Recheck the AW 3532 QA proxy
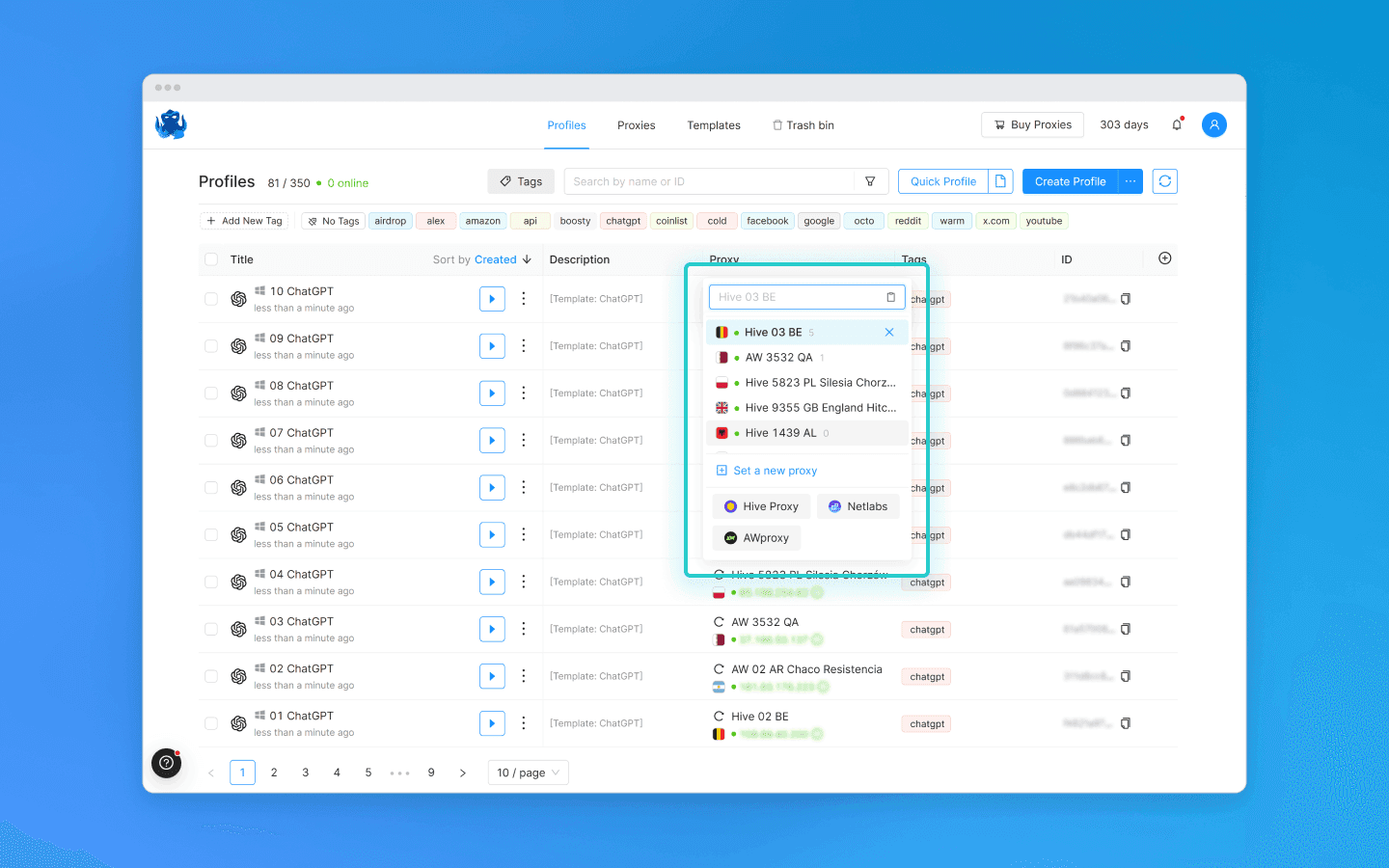The width and height of the screenshot is (1389, 868). [719, 622]
